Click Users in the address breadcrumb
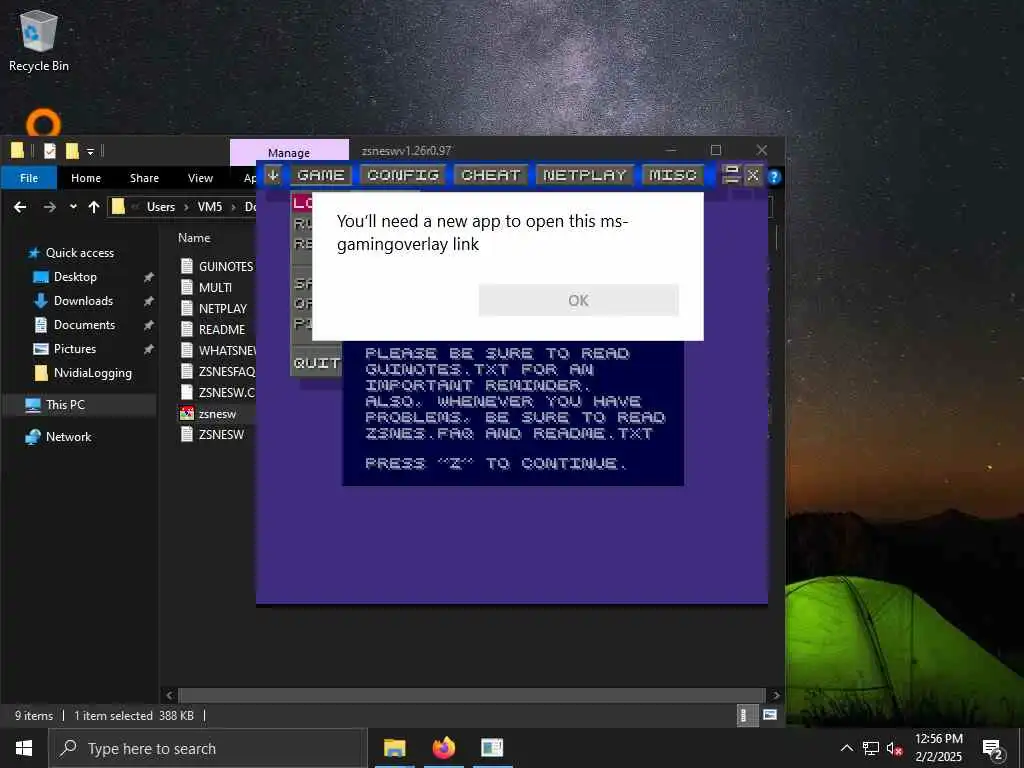This screenshot has width=1024, height=768. click(161, 207)
